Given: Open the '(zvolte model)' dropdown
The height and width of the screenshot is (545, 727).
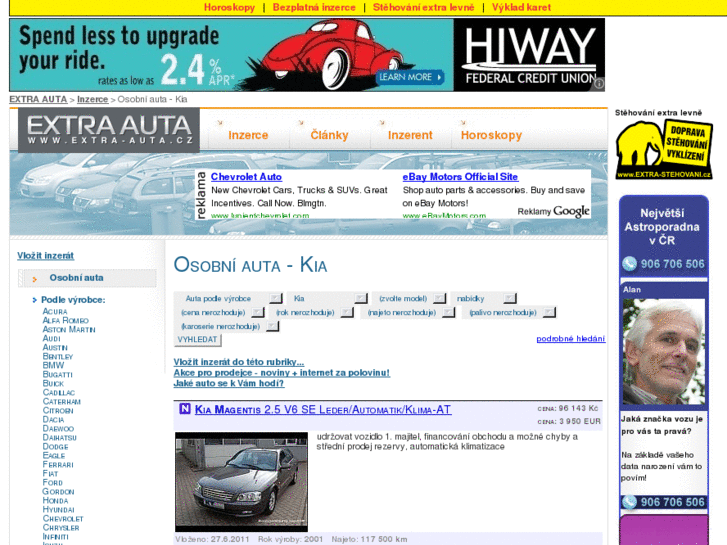Looking at the screenshot, I should coord(410,298).
